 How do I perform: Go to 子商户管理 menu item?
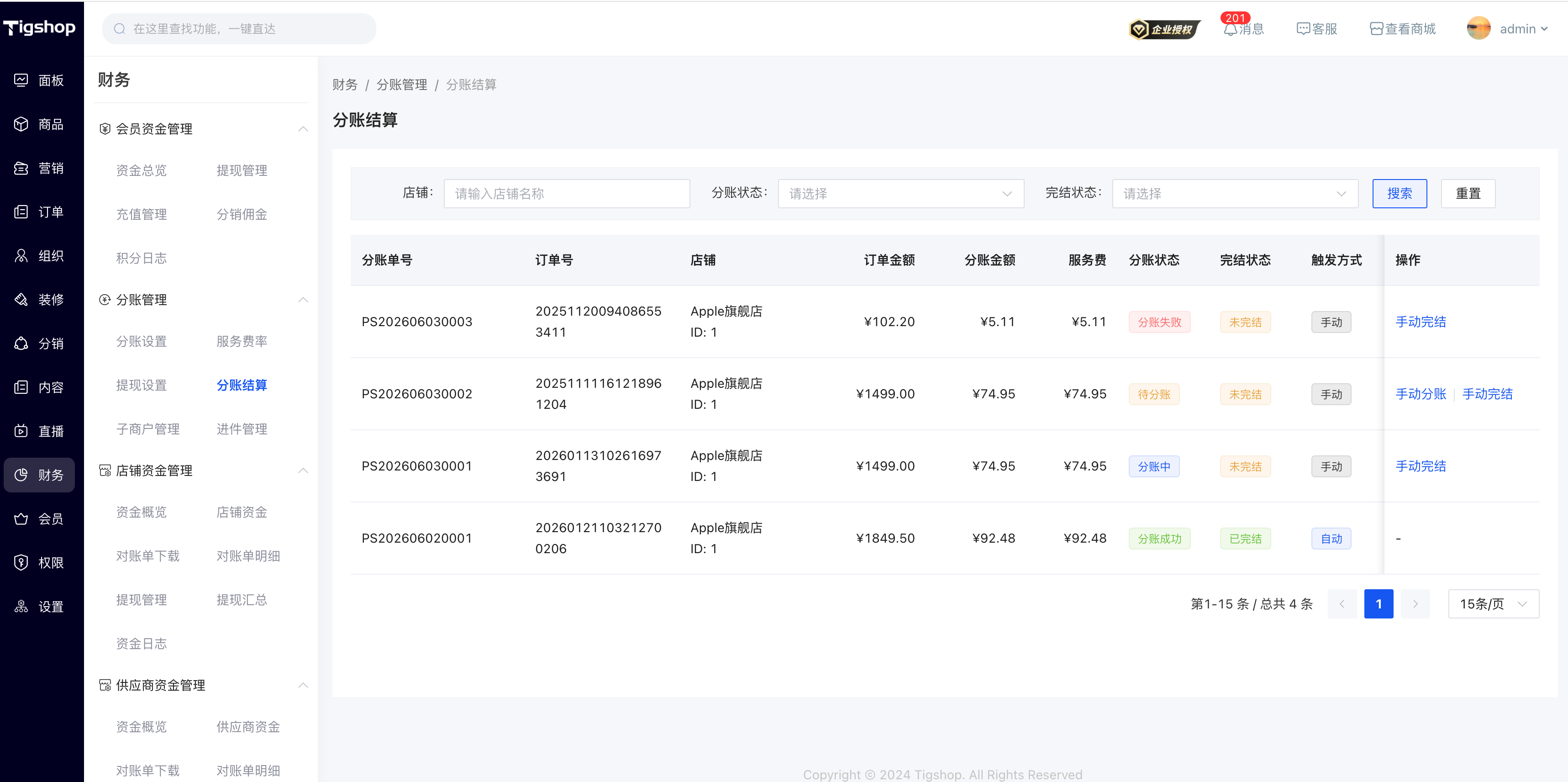coord(148,429)
